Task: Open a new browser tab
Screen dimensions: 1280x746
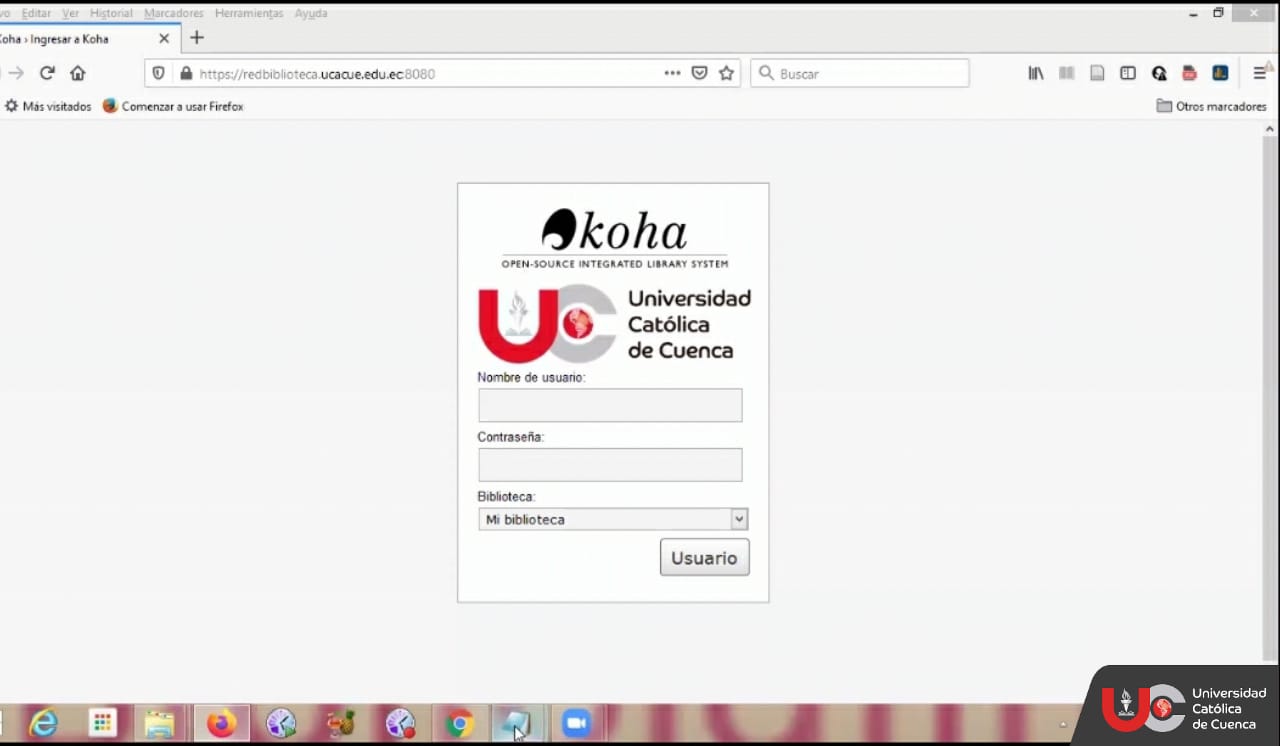Action: (197, 38)
